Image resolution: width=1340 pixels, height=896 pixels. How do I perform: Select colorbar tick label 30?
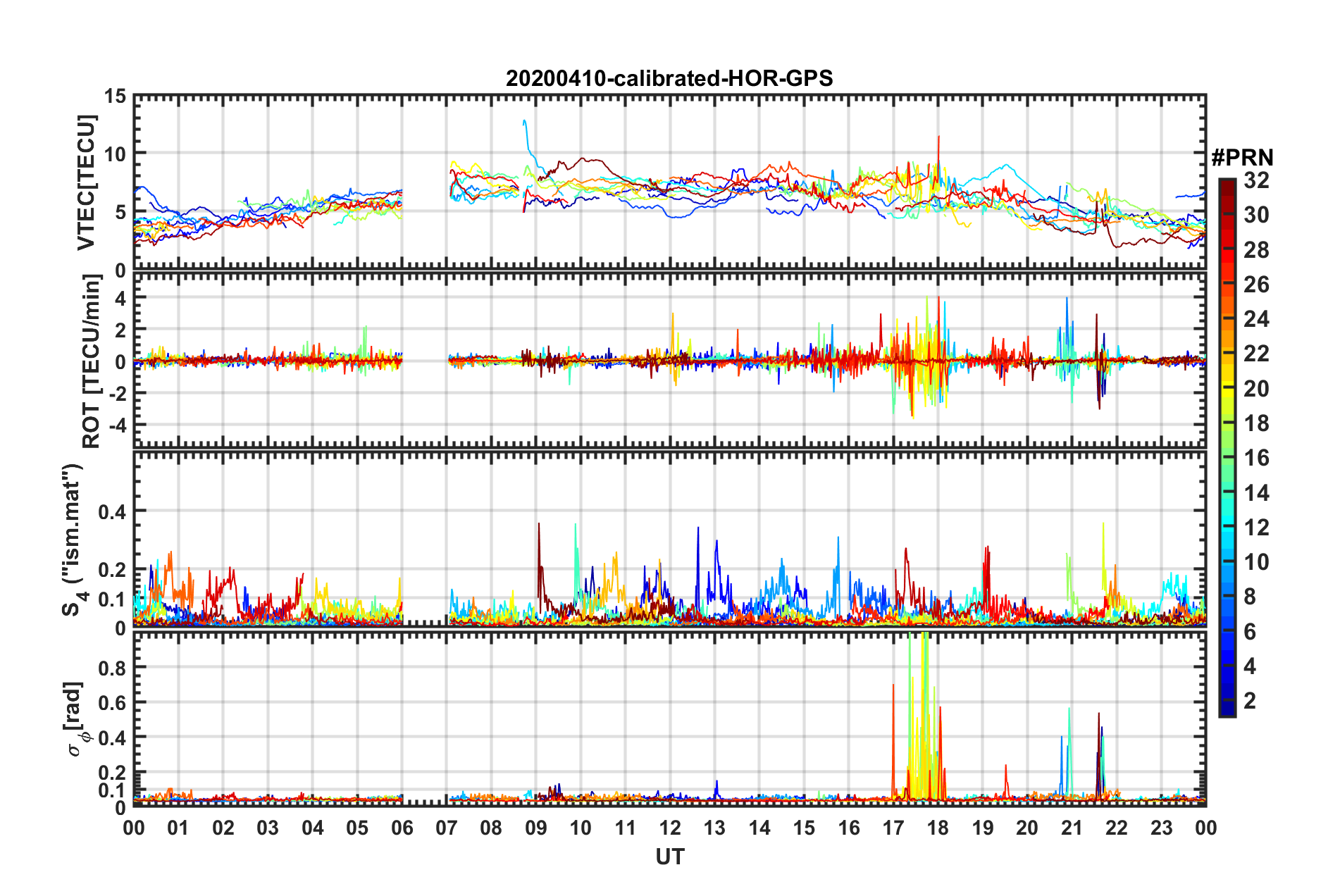coord(1256,215)
